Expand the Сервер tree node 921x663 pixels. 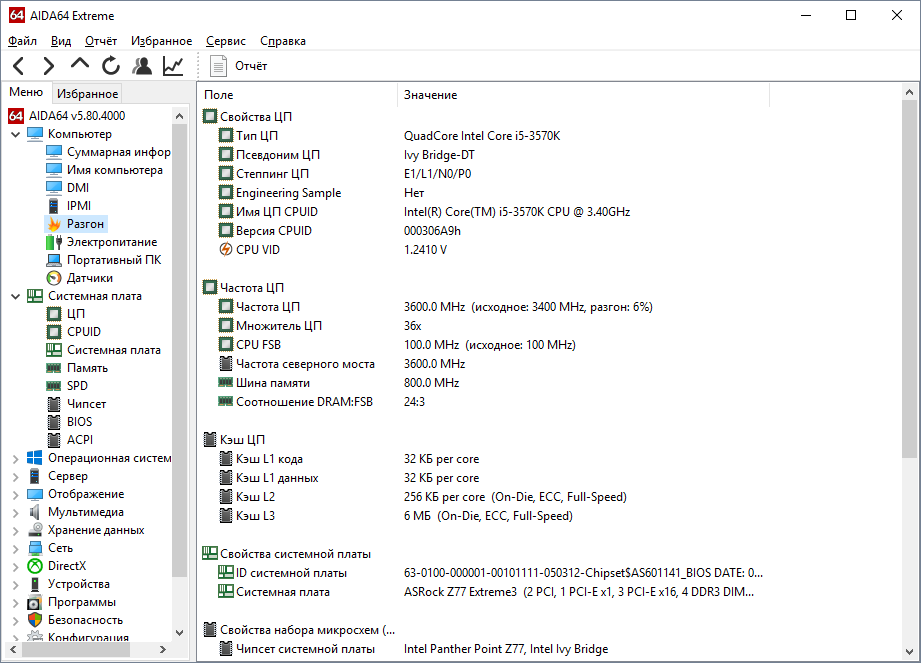(x=16, y=477)
